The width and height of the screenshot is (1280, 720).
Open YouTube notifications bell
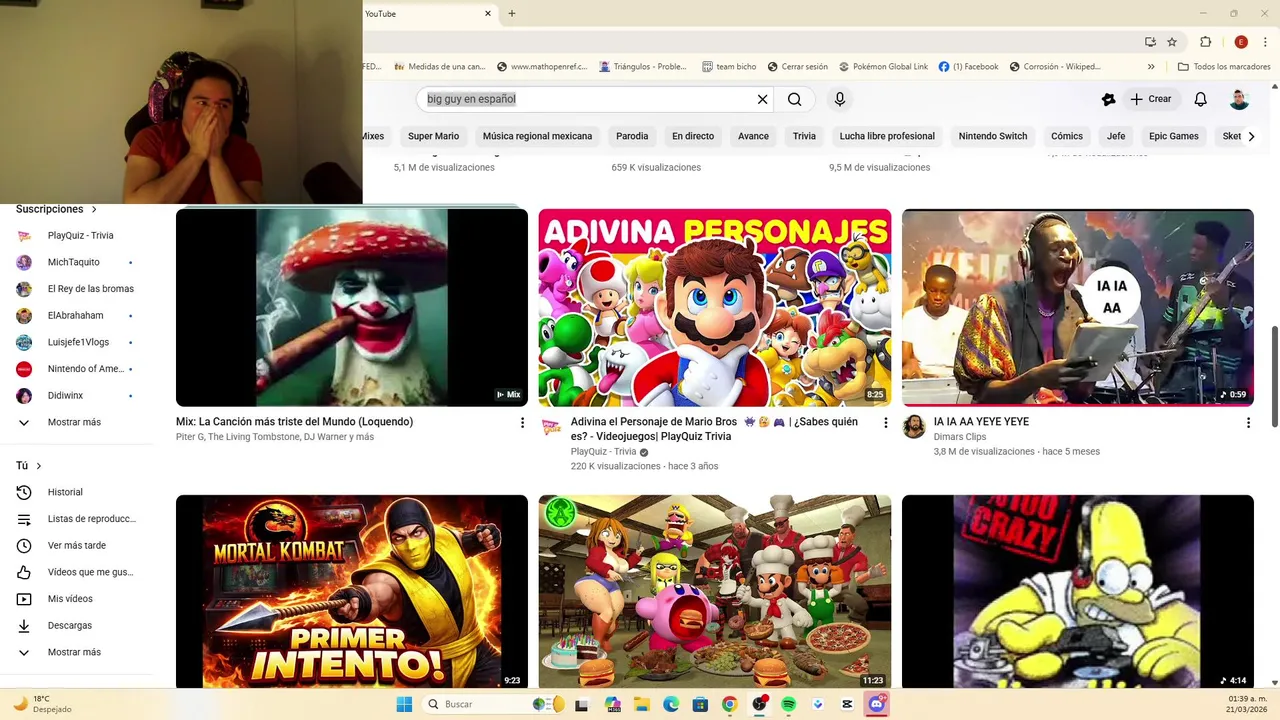(x=1201, y=99)
